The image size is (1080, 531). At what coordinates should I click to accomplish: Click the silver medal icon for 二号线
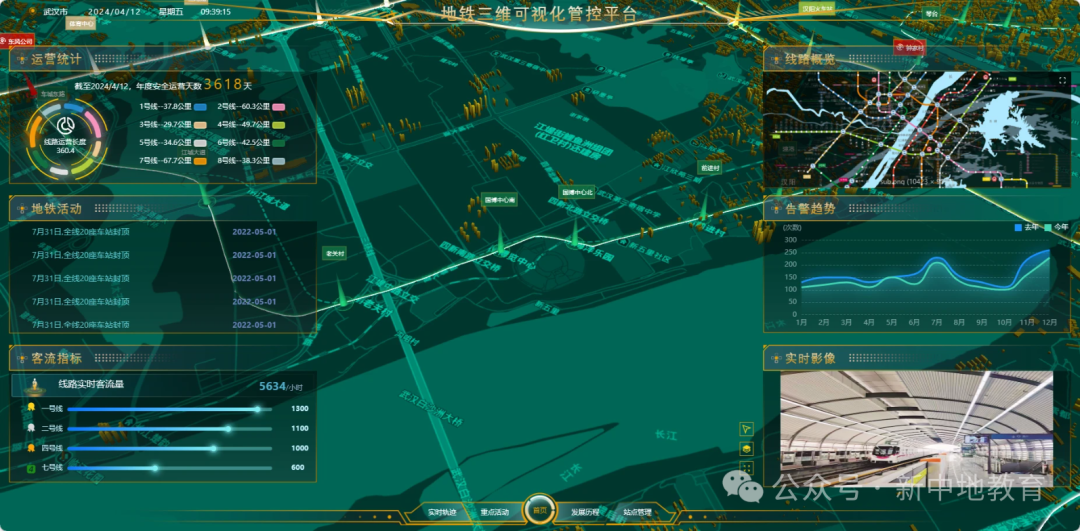(x=31, y=428)
